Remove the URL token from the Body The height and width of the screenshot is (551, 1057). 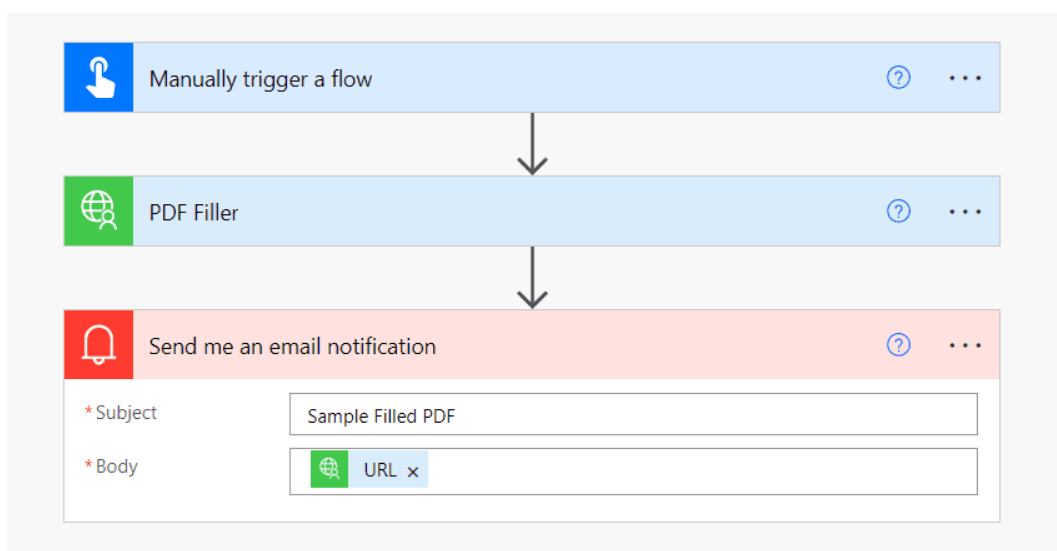(413, 472)
